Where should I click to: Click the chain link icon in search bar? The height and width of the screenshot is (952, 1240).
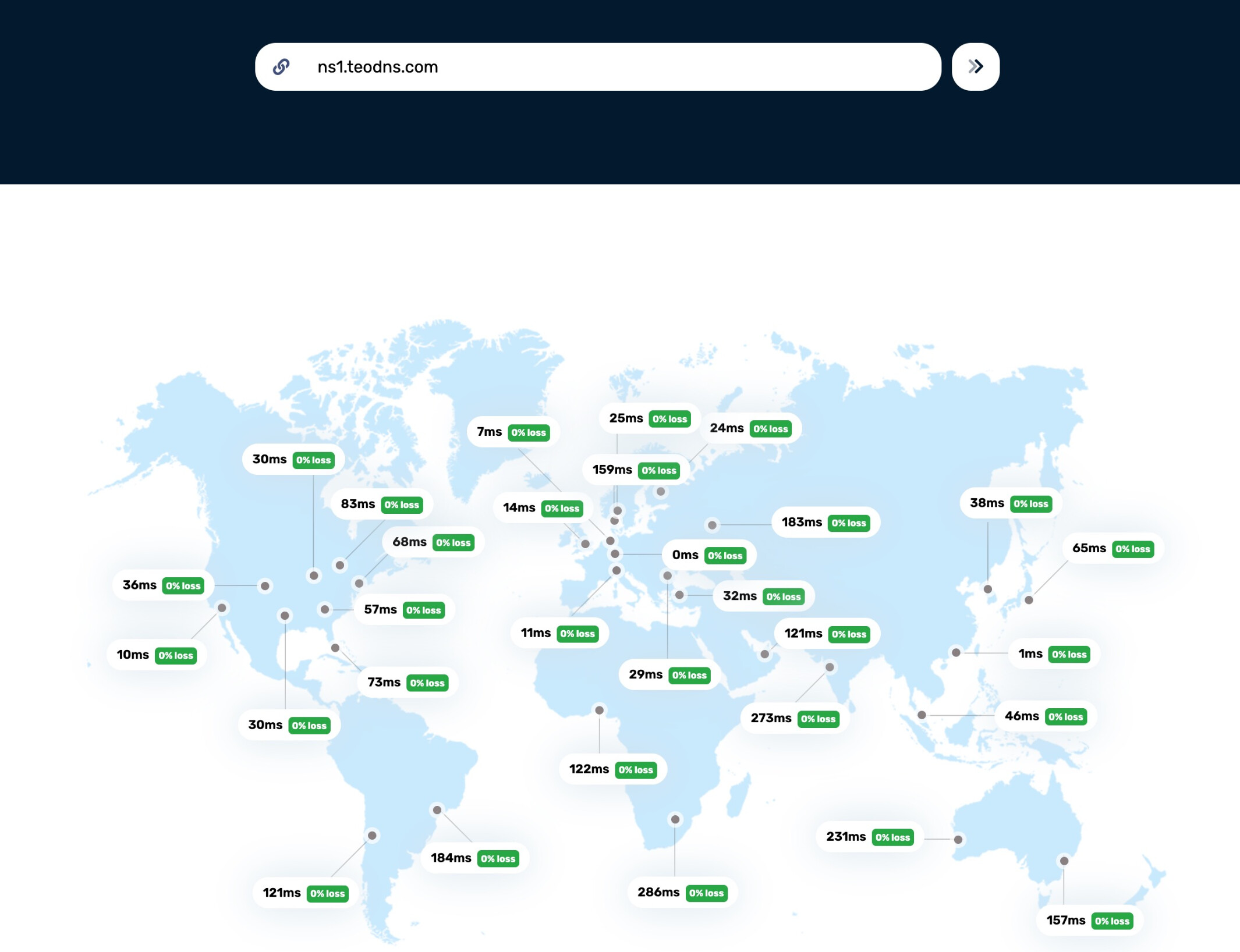click(281, 67)
